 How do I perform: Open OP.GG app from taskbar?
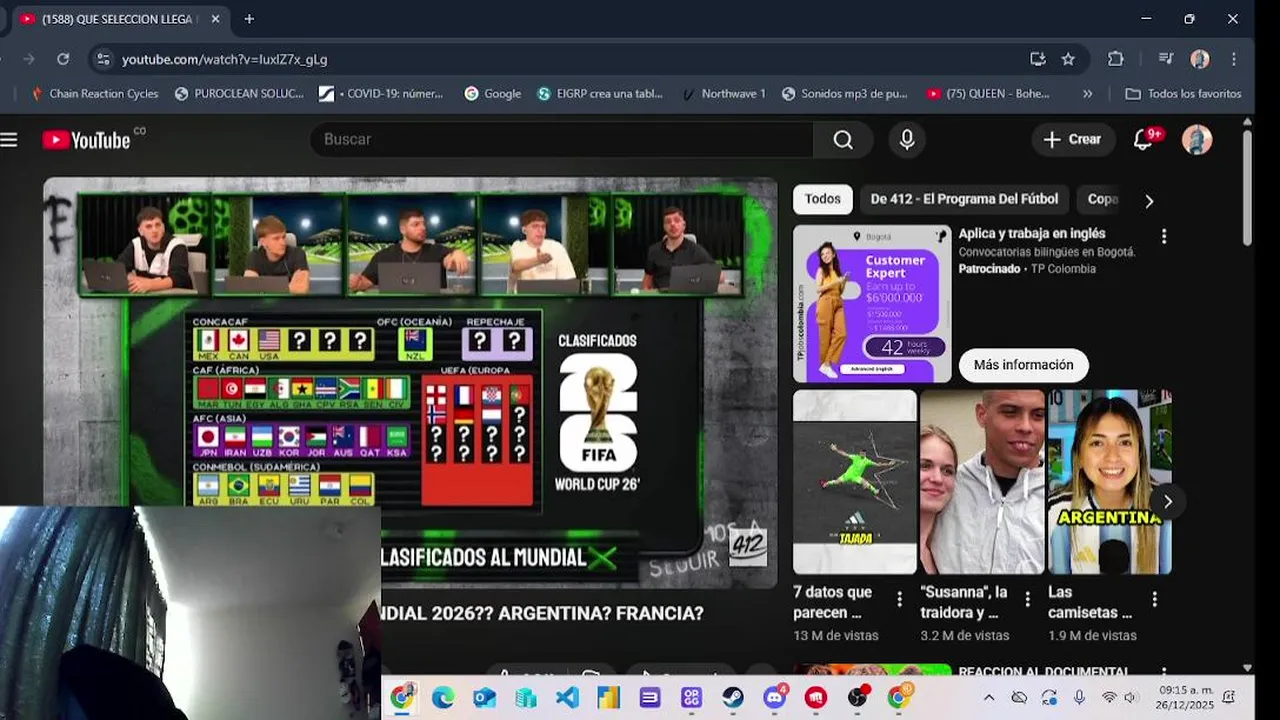coord(691,698)
